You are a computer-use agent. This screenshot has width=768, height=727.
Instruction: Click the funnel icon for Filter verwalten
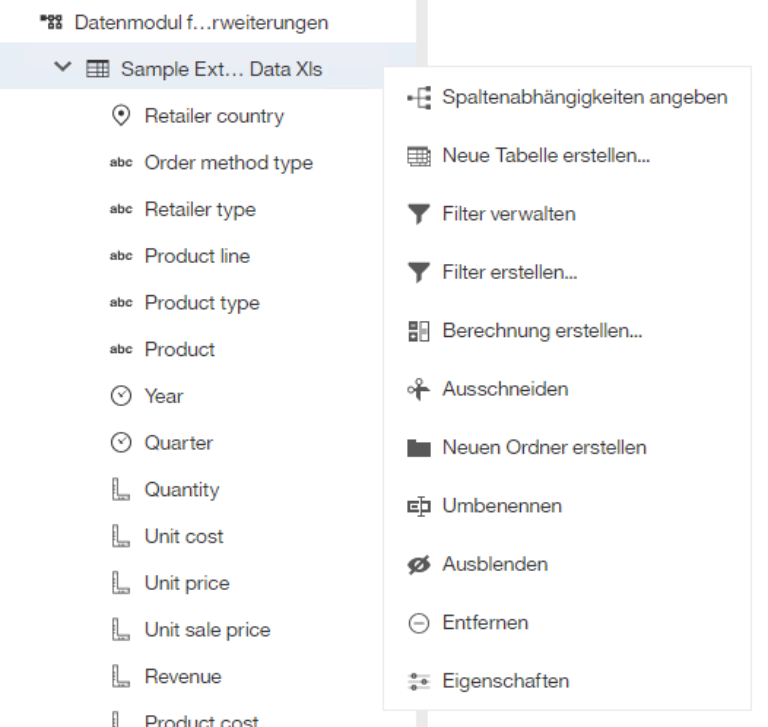419,214
